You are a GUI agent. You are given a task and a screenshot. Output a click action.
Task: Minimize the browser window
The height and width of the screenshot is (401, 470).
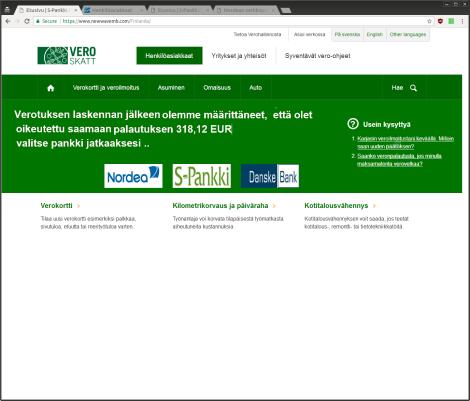(x=447, y=4)
